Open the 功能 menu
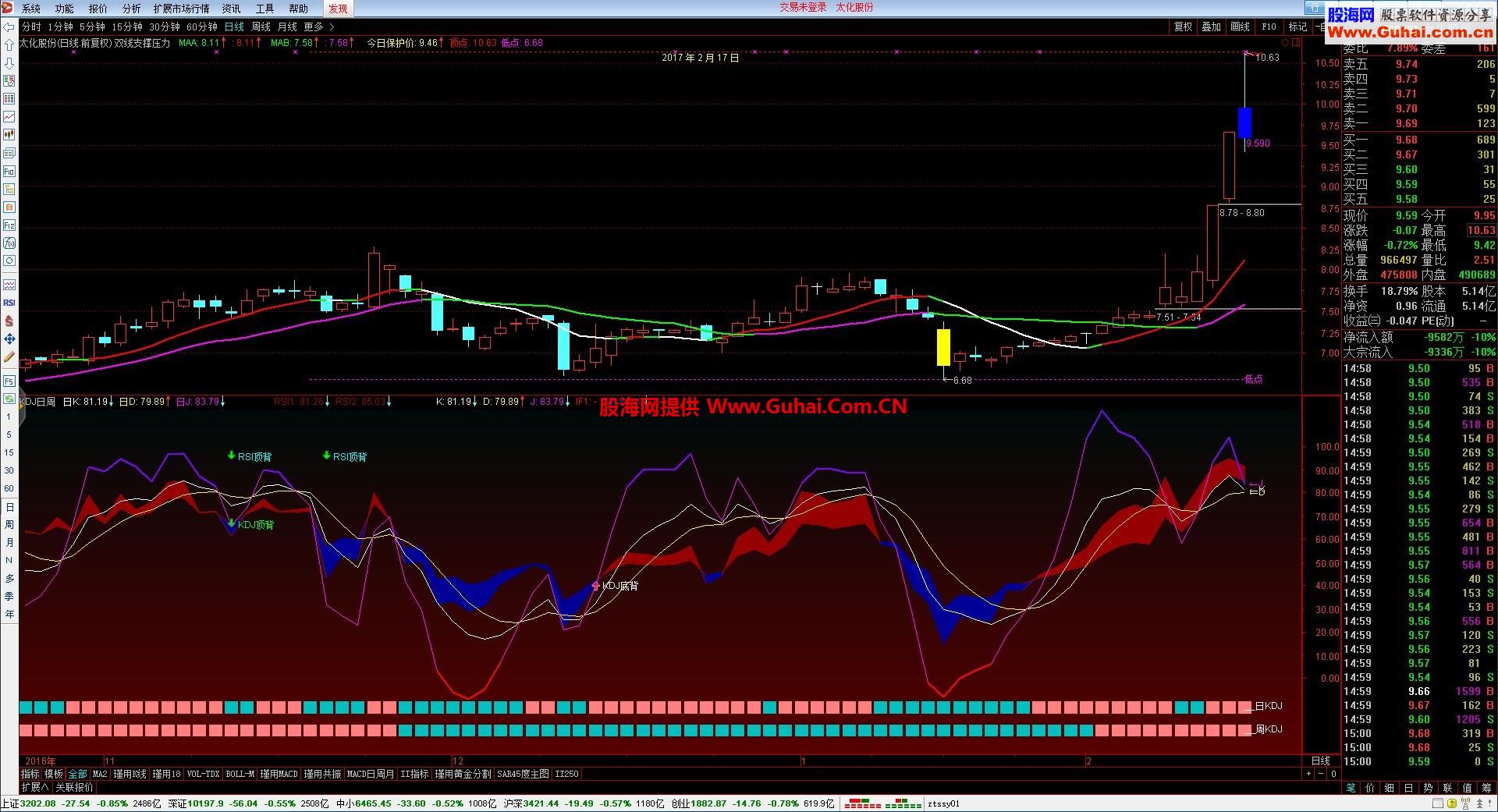The image size is (1498, 812). tap(65, 9)
